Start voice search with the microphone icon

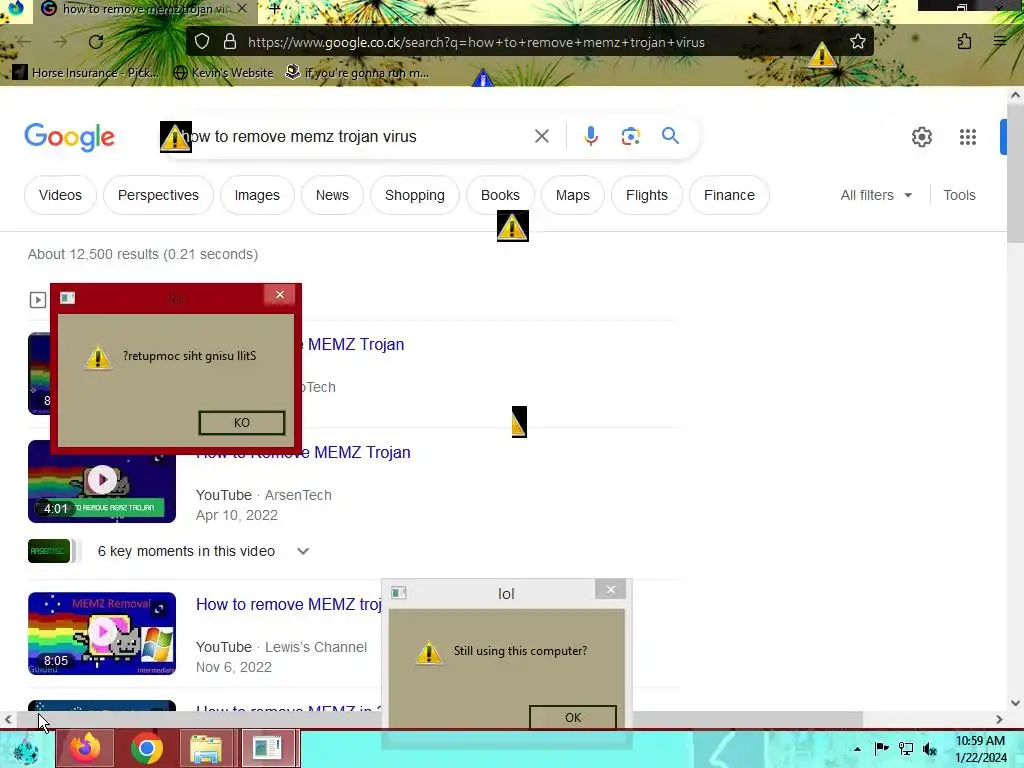pyautogui.click(x=590, y=136)
